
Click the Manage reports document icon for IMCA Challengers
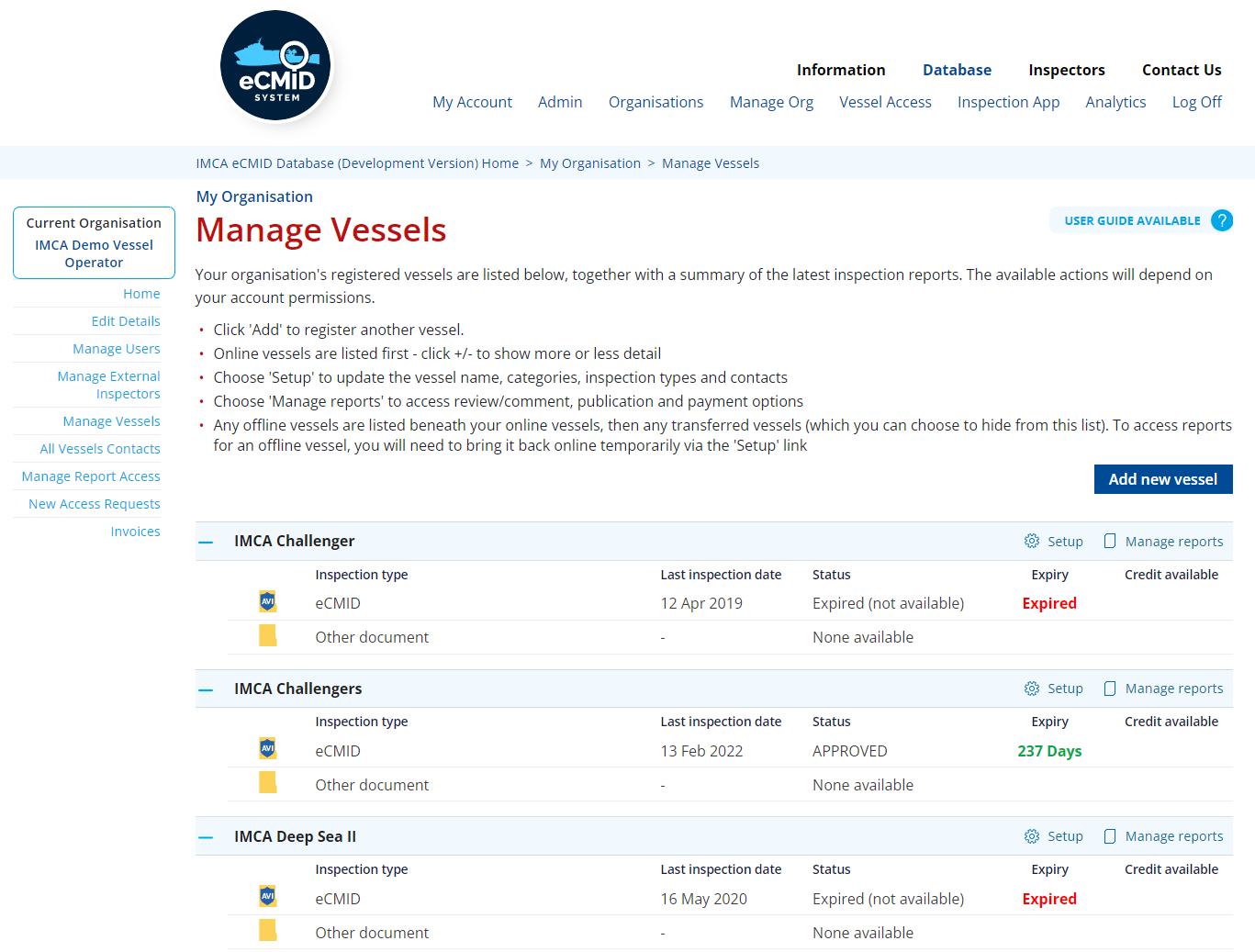[1110, 689]
